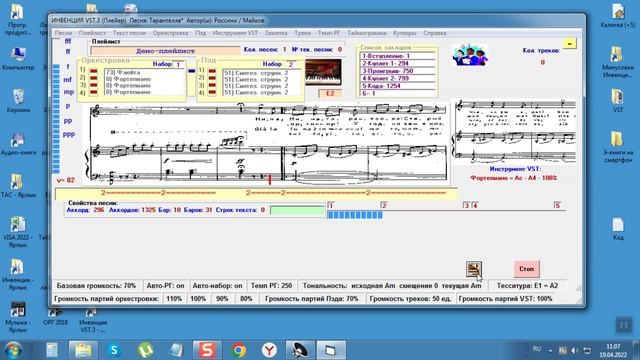Click the icon button left of Стоп
Viewport: 640px width, 360px height.
point(473,269)
